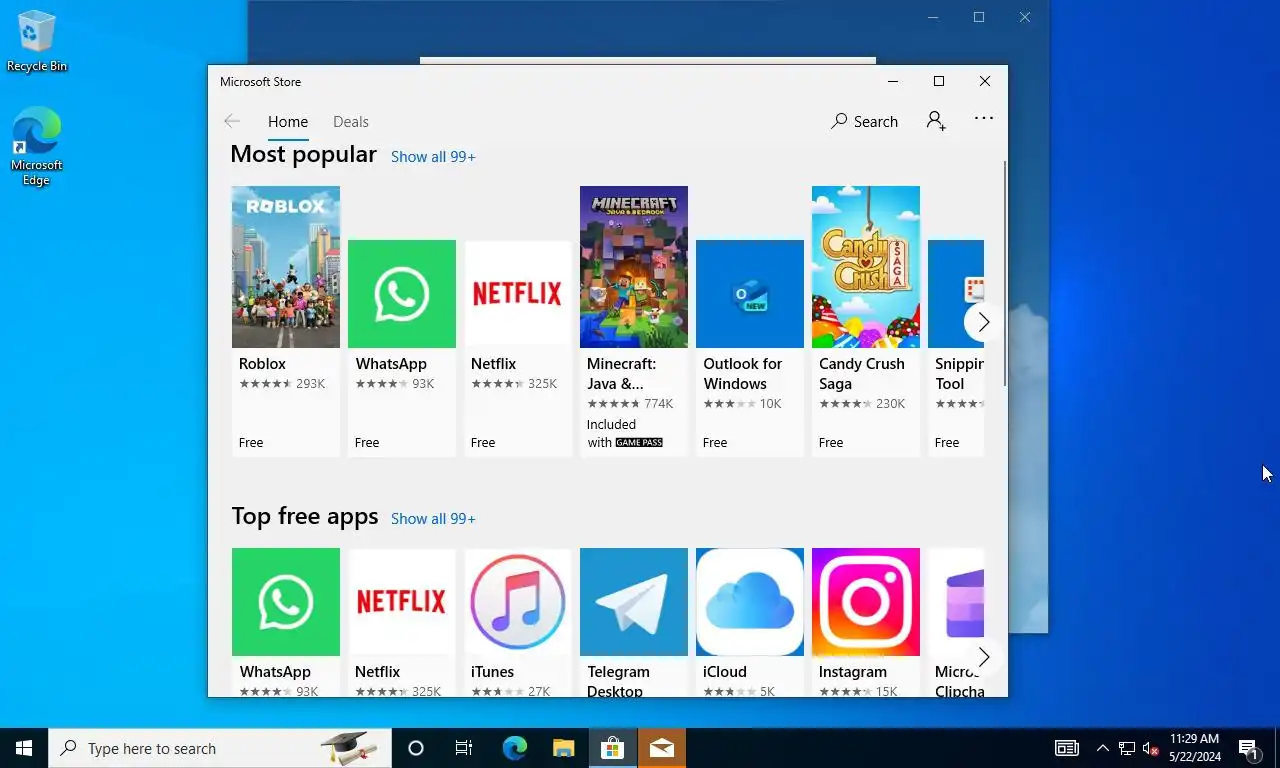Viewport: 1280px width, 768px height.
Task: Switch to the Deals tab
Action: coord(351,121)
